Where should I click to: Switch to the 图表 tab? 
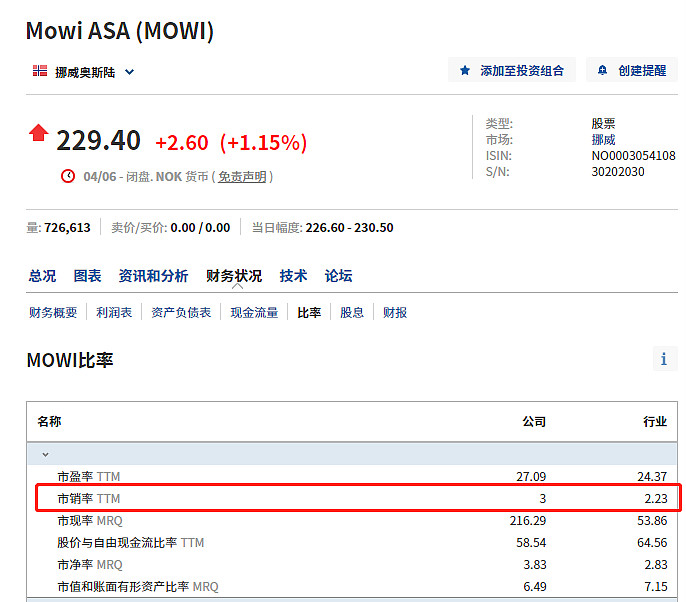(x=88, y=276)
